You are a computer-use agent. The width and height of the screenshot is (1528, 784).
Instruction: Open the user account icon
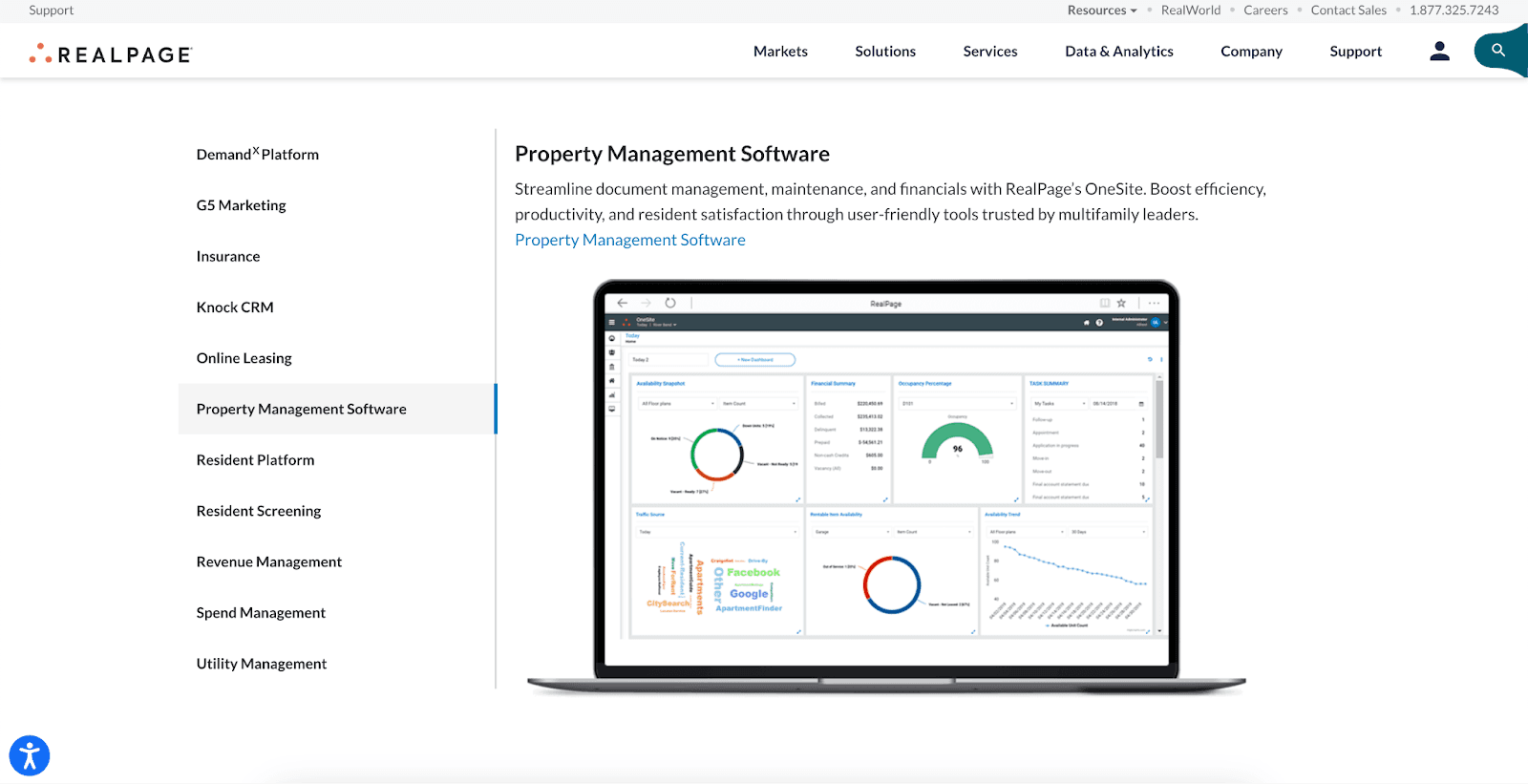pos(1439,52)
